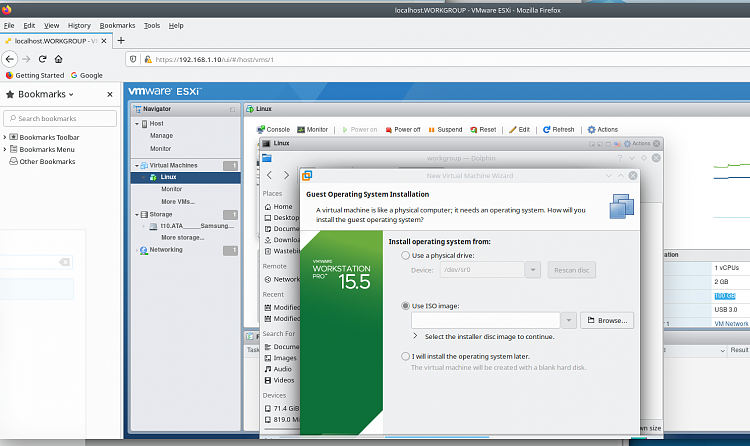Image resolution: width=750 pixels, height=446 pixels.
Task: Suspend the Linux virtual machine
Action: (445, 130)
